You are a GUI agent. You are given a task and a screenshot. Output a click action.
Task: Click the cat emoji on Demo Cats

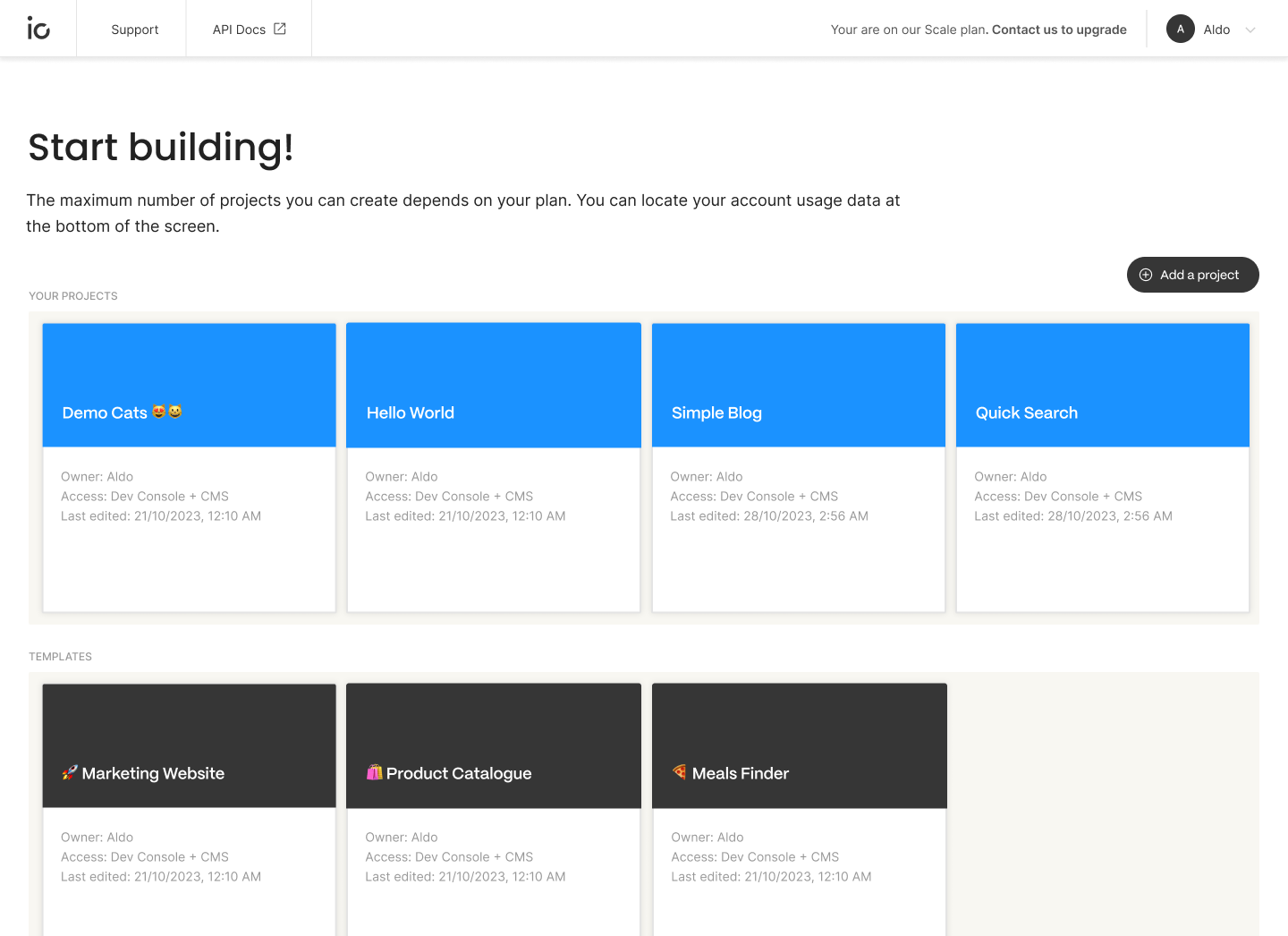pos(167,412)
